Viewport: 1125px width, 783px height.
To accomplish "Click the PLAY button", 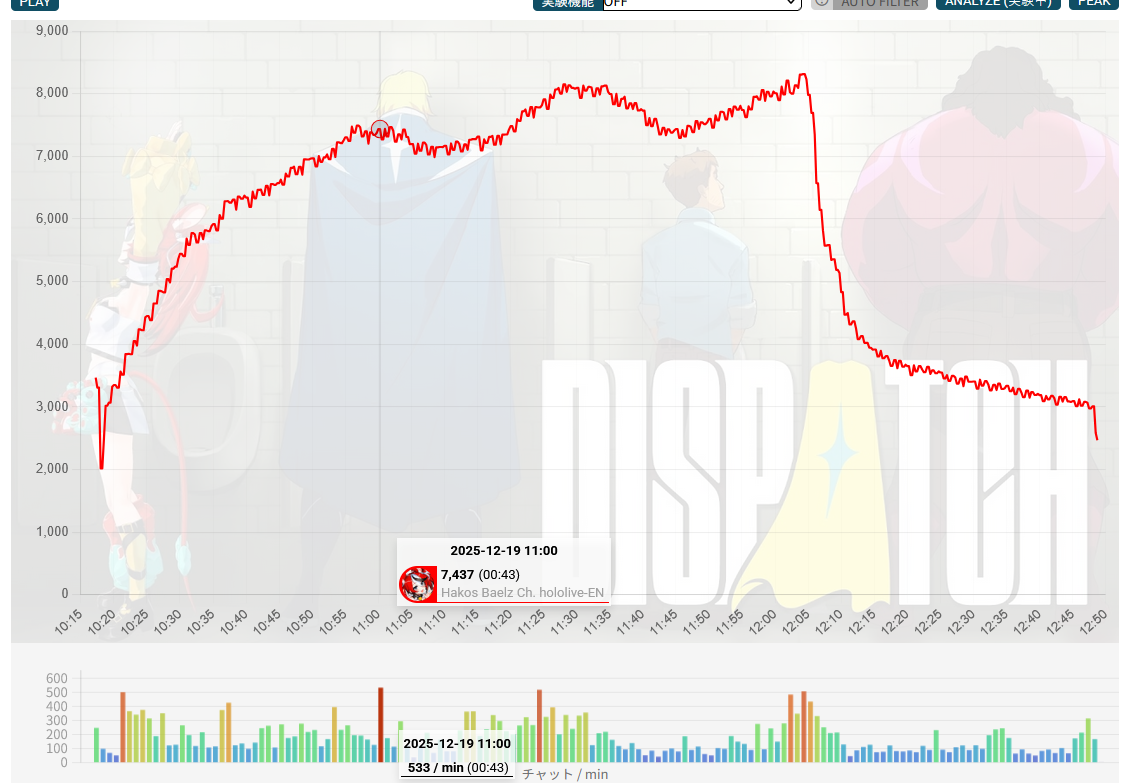I will (34, 4).
